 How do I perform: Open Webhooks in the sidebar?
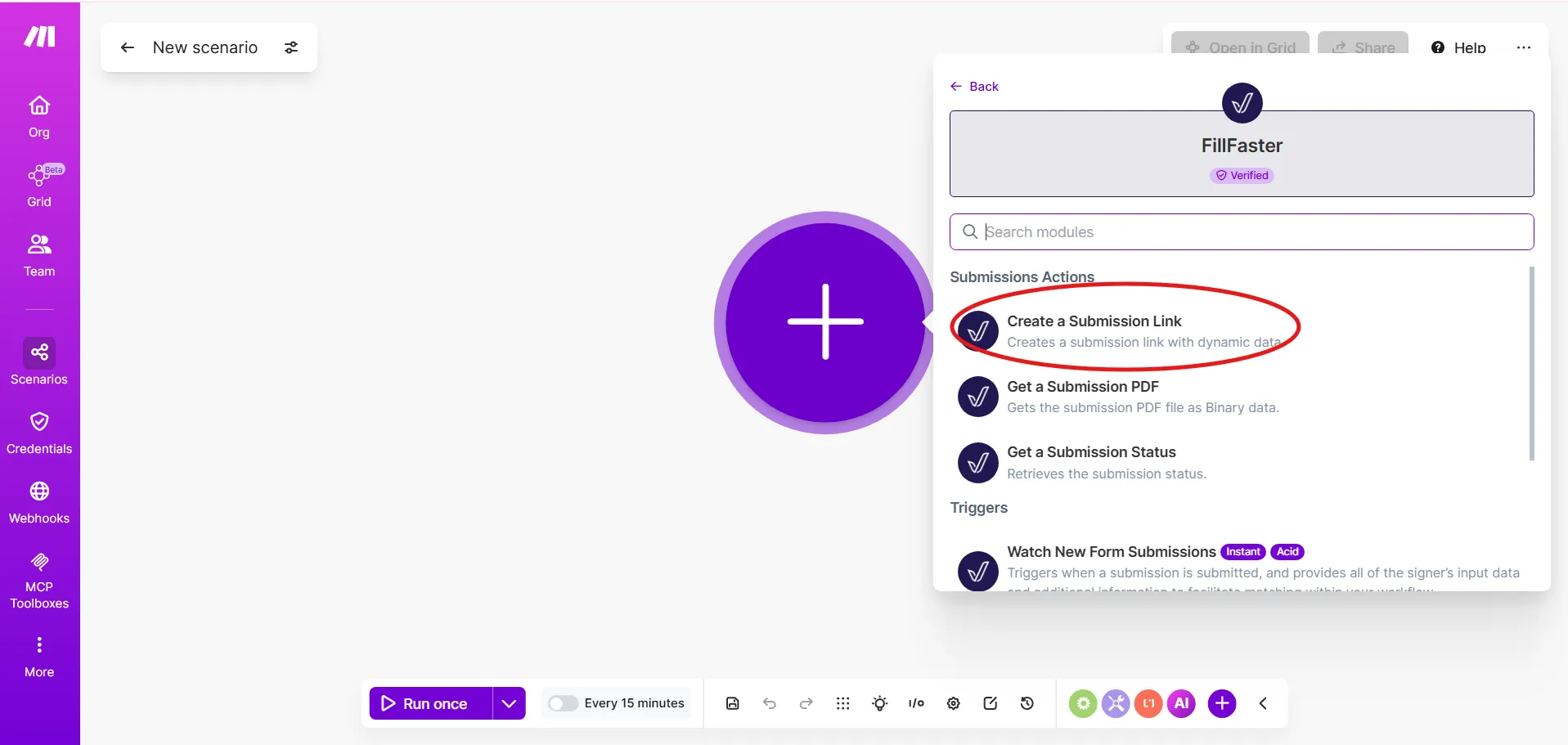pos(39,502)
